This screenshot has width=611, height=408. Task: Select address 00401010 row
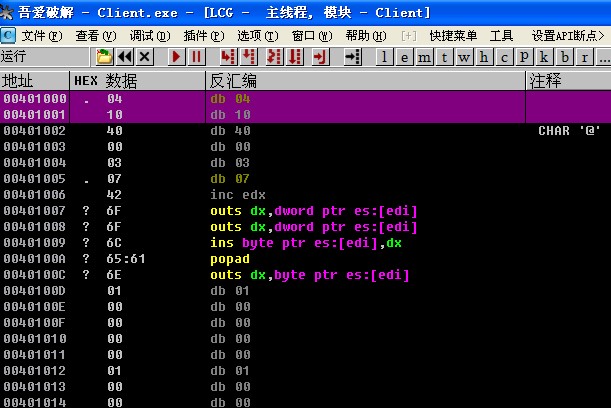click(306, 339)
